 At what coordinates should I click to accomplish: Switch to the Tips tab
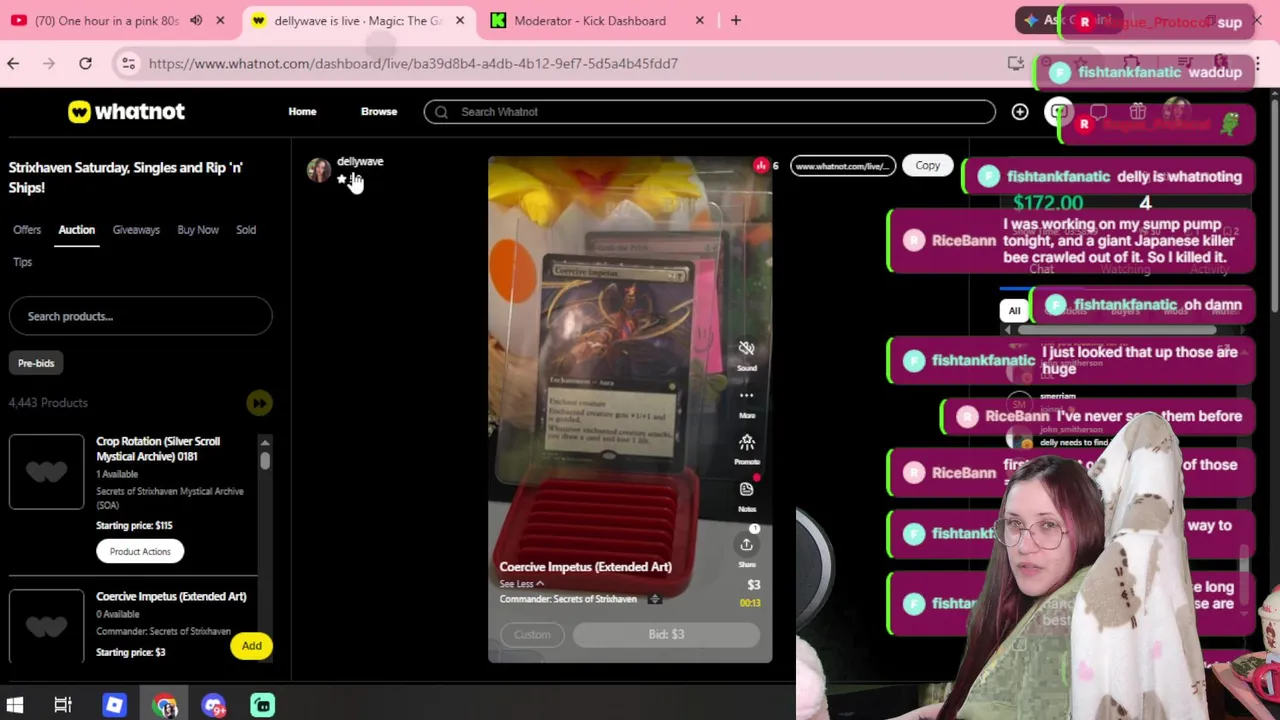click(x=22, y=262)
